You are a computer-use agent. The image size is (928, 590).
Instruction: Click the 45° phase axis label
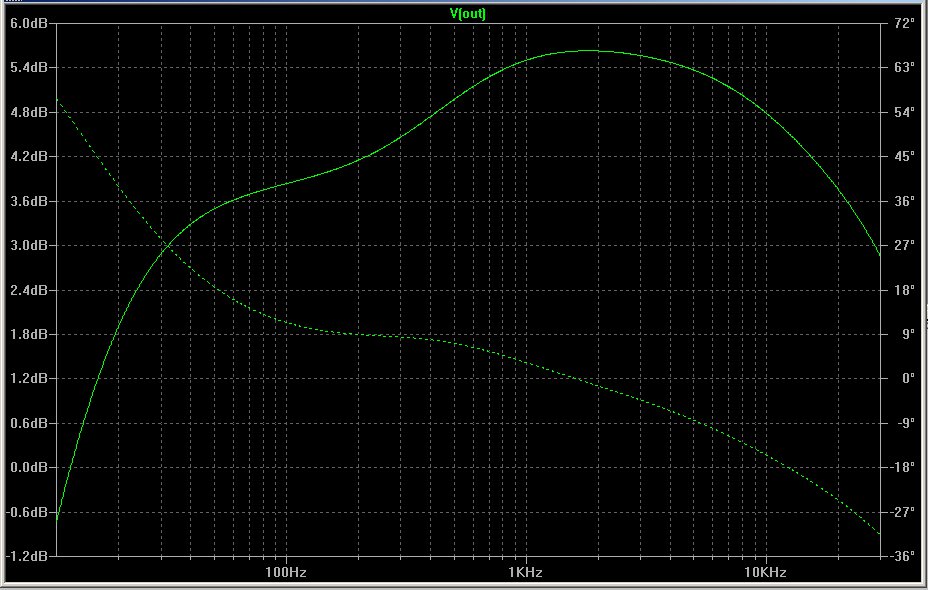click(x=905, y=156)
